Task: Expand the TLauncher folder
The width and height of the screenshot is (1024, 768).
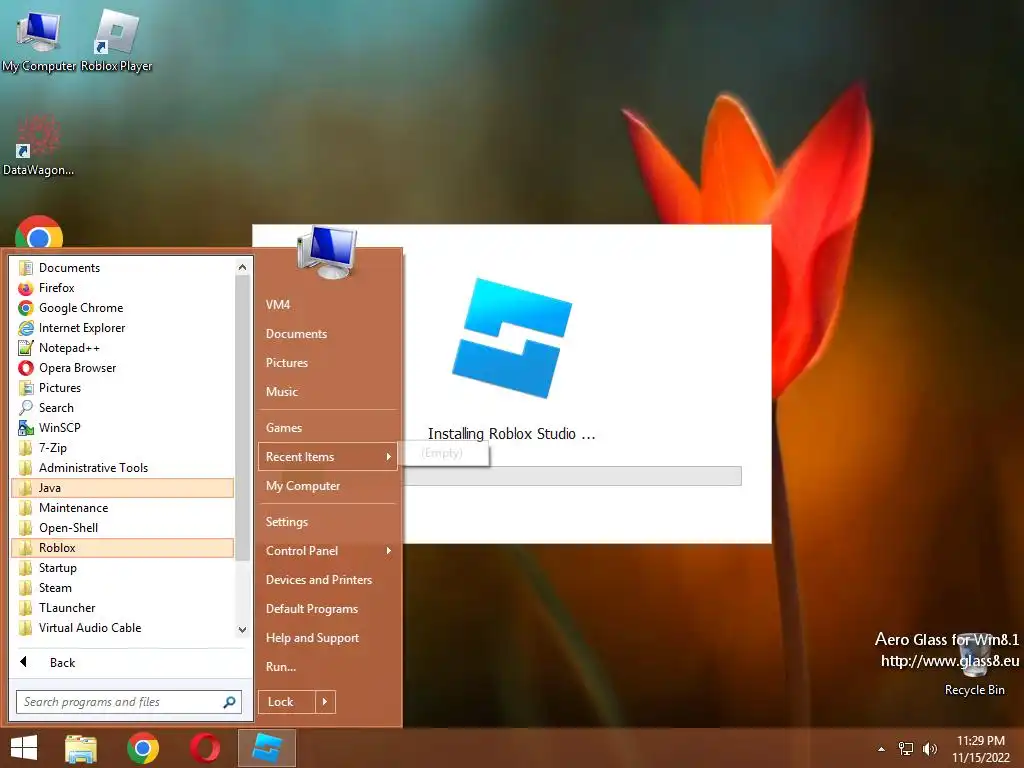Action: pos(123,608)
